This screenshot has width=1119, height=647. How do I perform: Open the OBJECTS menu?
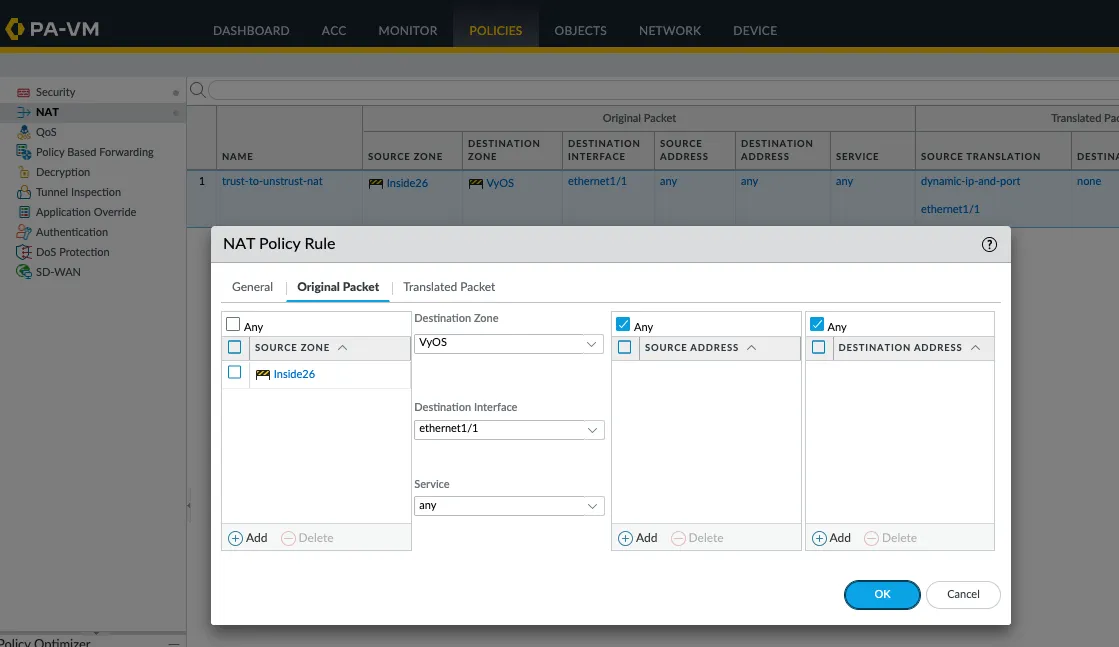tap(580, 30)
